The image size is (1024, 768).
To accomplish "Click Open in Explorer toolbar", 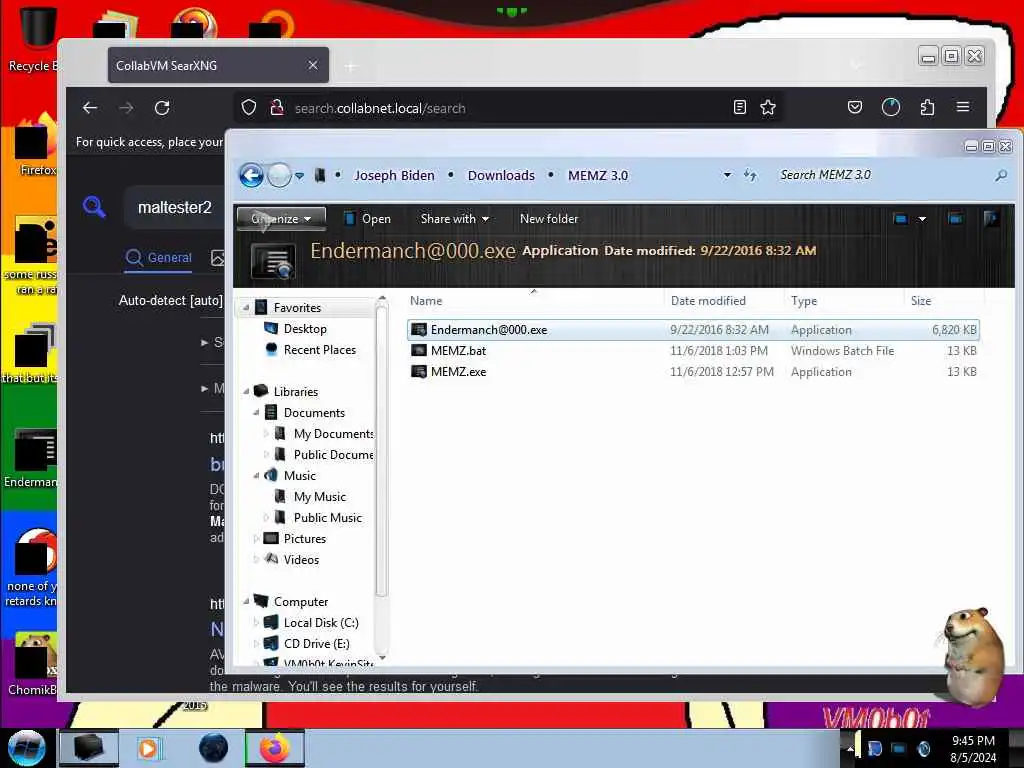I will coord(367,219).
